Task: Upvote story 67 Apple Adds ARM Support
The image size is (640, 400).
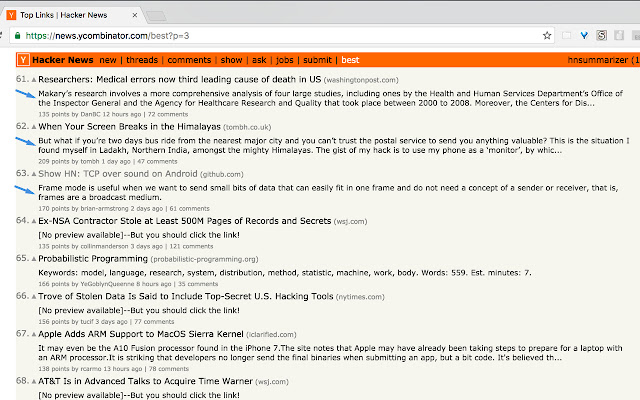Action: click(x=34, y=334)
